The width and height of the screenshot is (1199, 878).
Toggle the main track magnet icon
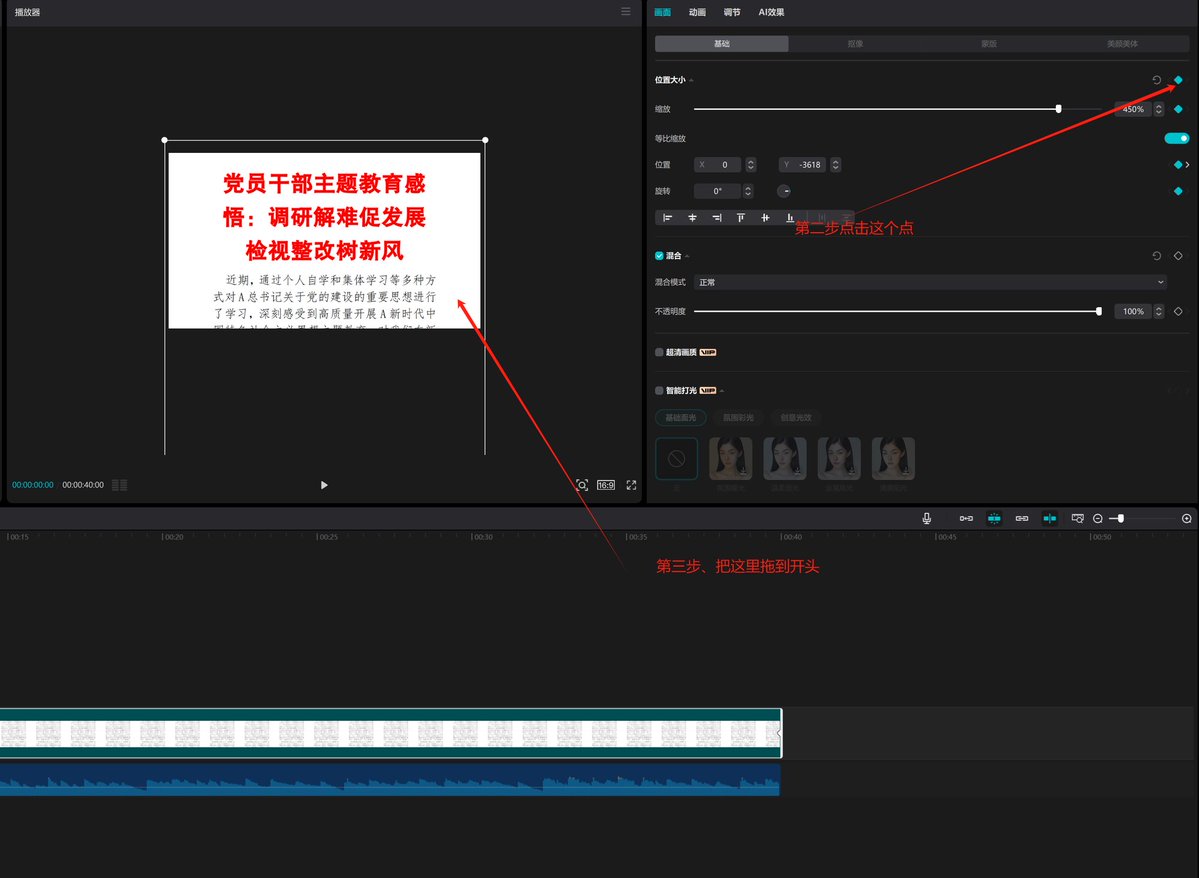pyautogui.click(x=967, y=519)
